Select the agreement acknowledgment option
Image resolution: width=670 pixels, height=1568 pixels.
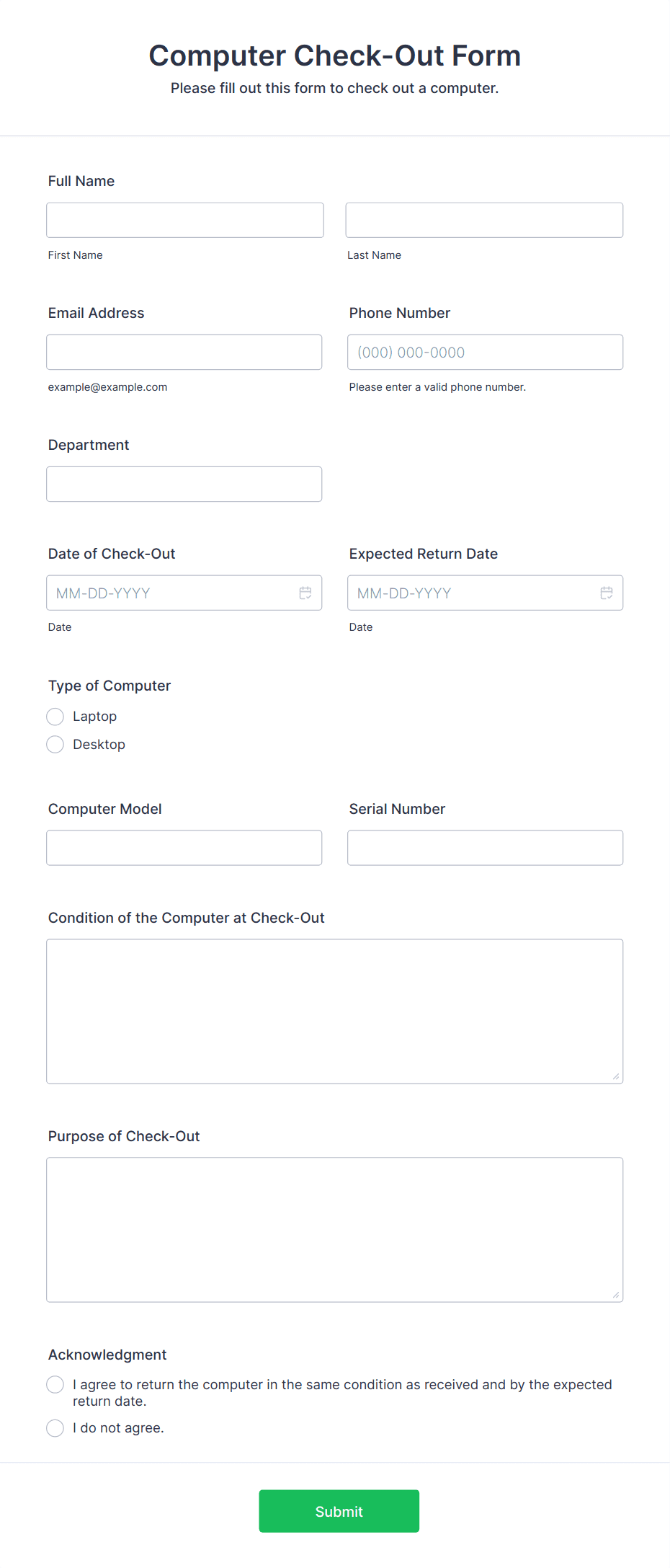click(x=55, y=1384)
